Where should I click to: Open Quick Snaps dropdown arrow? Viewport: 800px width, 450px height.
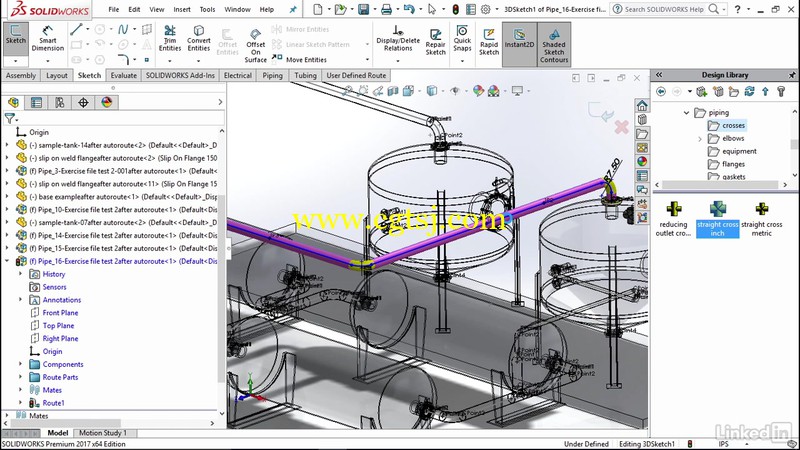462,61
